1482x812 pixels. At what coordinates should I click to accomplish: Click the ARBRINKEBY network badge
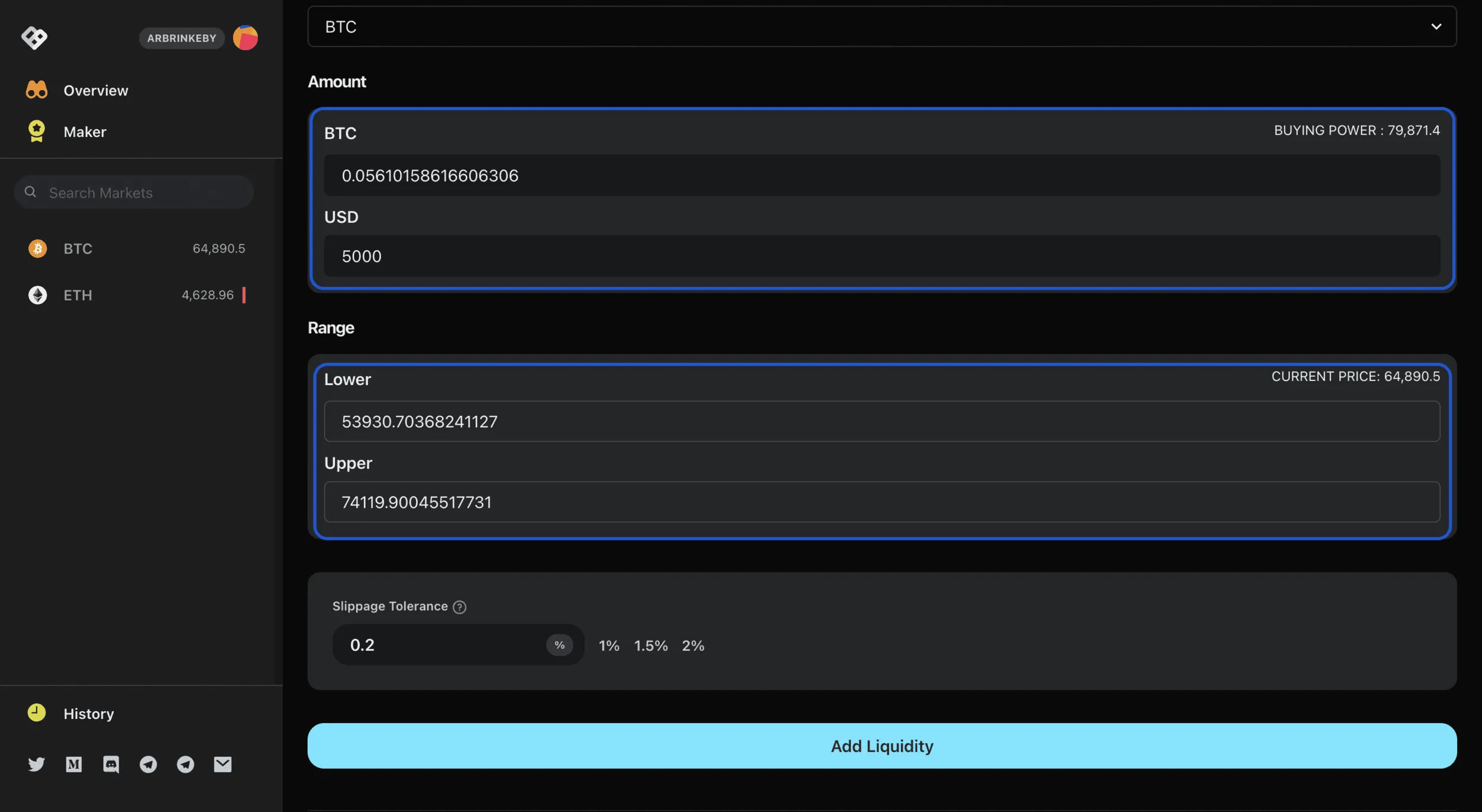click(x=182, y=39)
